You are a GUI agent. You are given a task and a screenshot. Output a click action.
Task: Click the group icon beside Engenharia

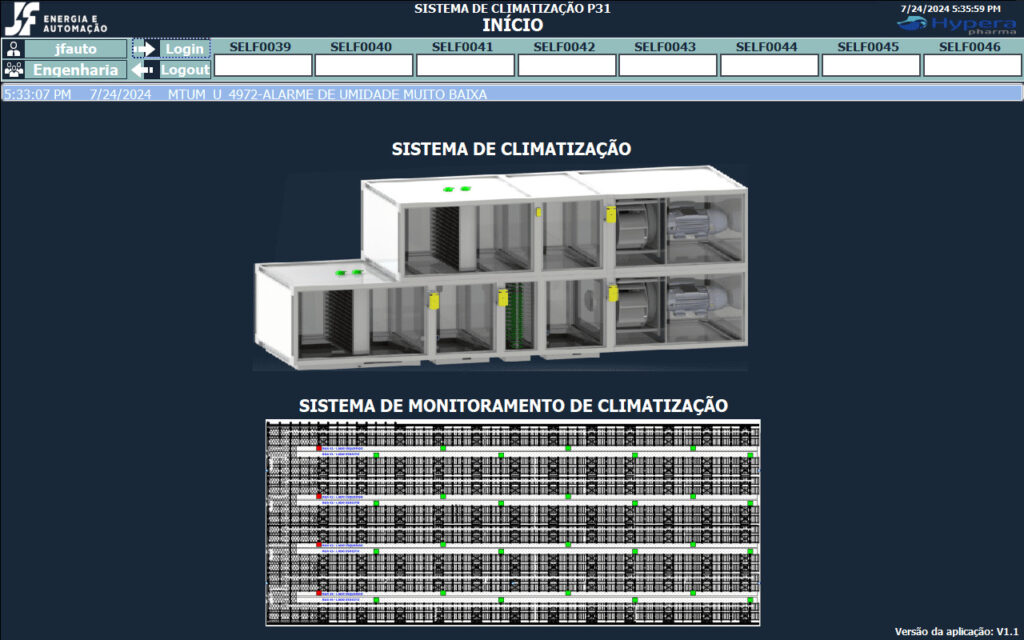pos(14,70)
